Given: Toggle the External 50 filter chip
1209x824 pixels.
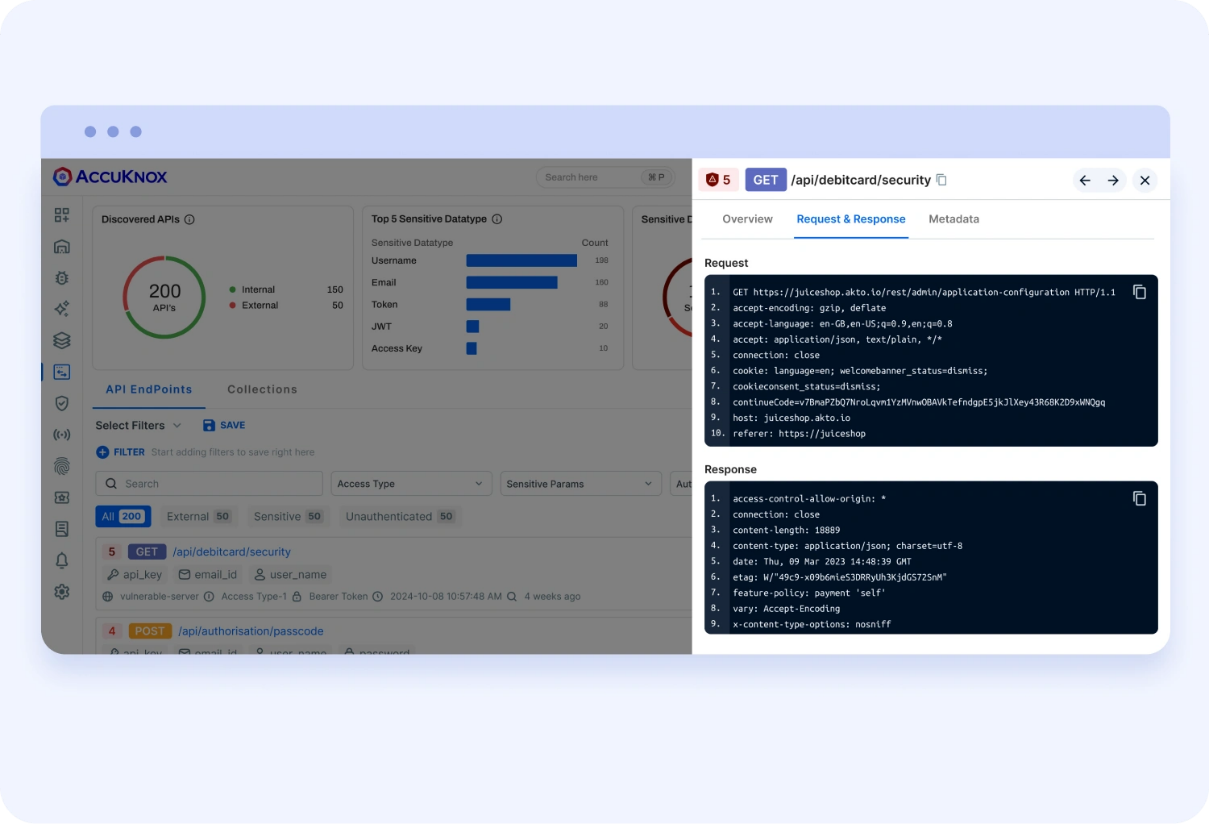Looking at the screenshot, I should 198,516.
